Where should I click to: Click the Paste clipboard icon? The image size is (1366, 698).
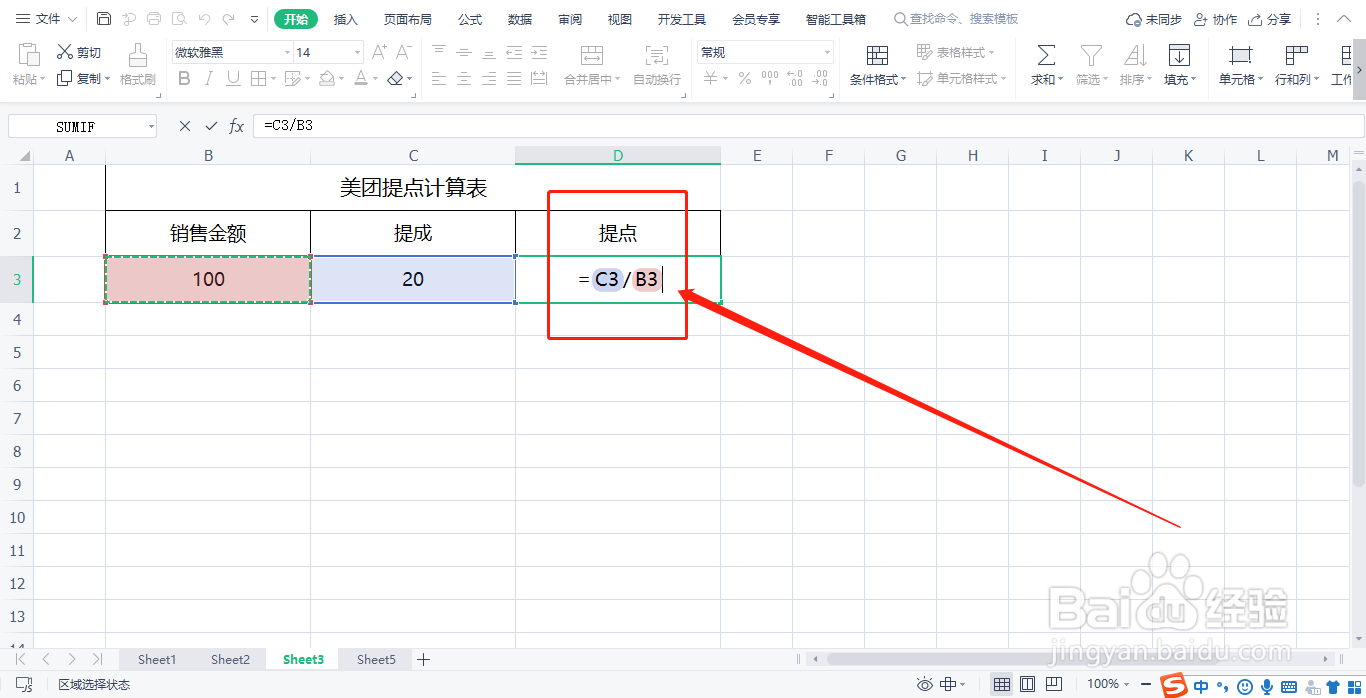click(x=29, y=54)
